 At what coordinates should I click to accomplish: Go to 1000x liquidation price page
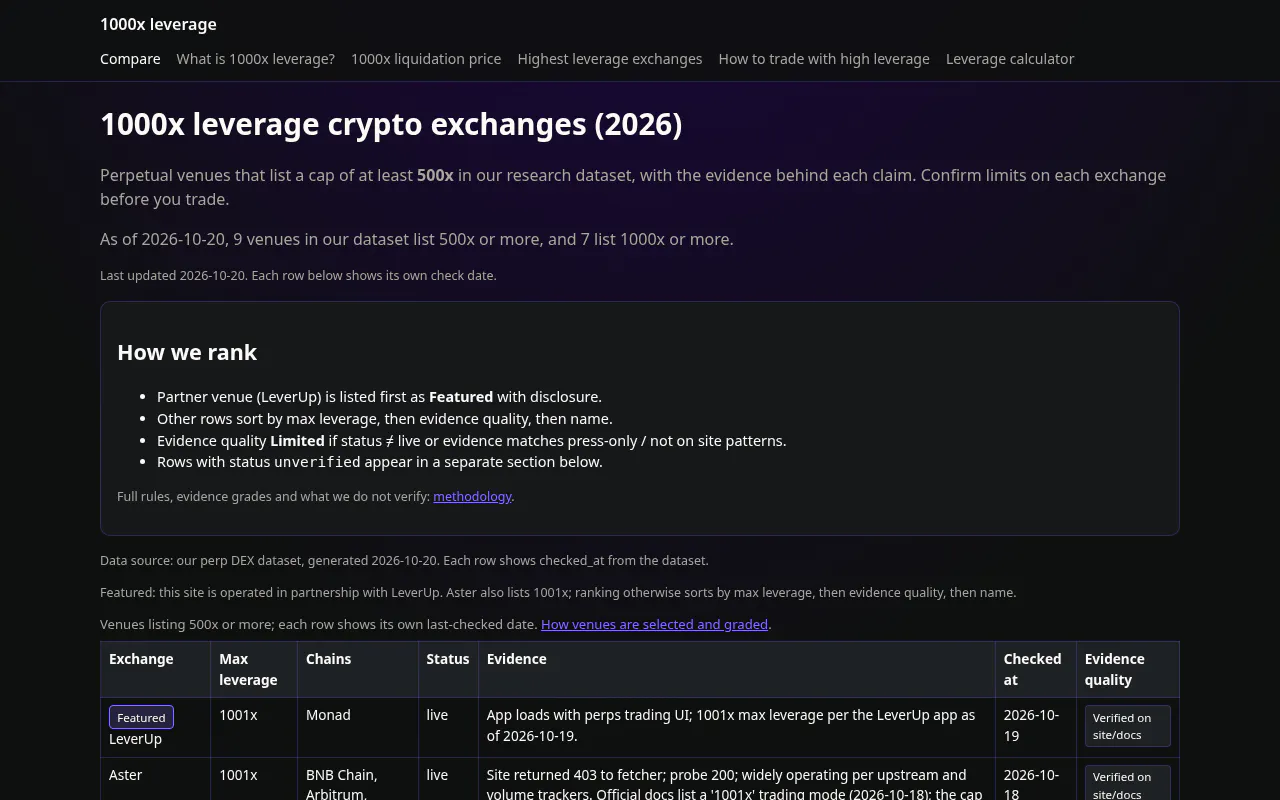426,59
